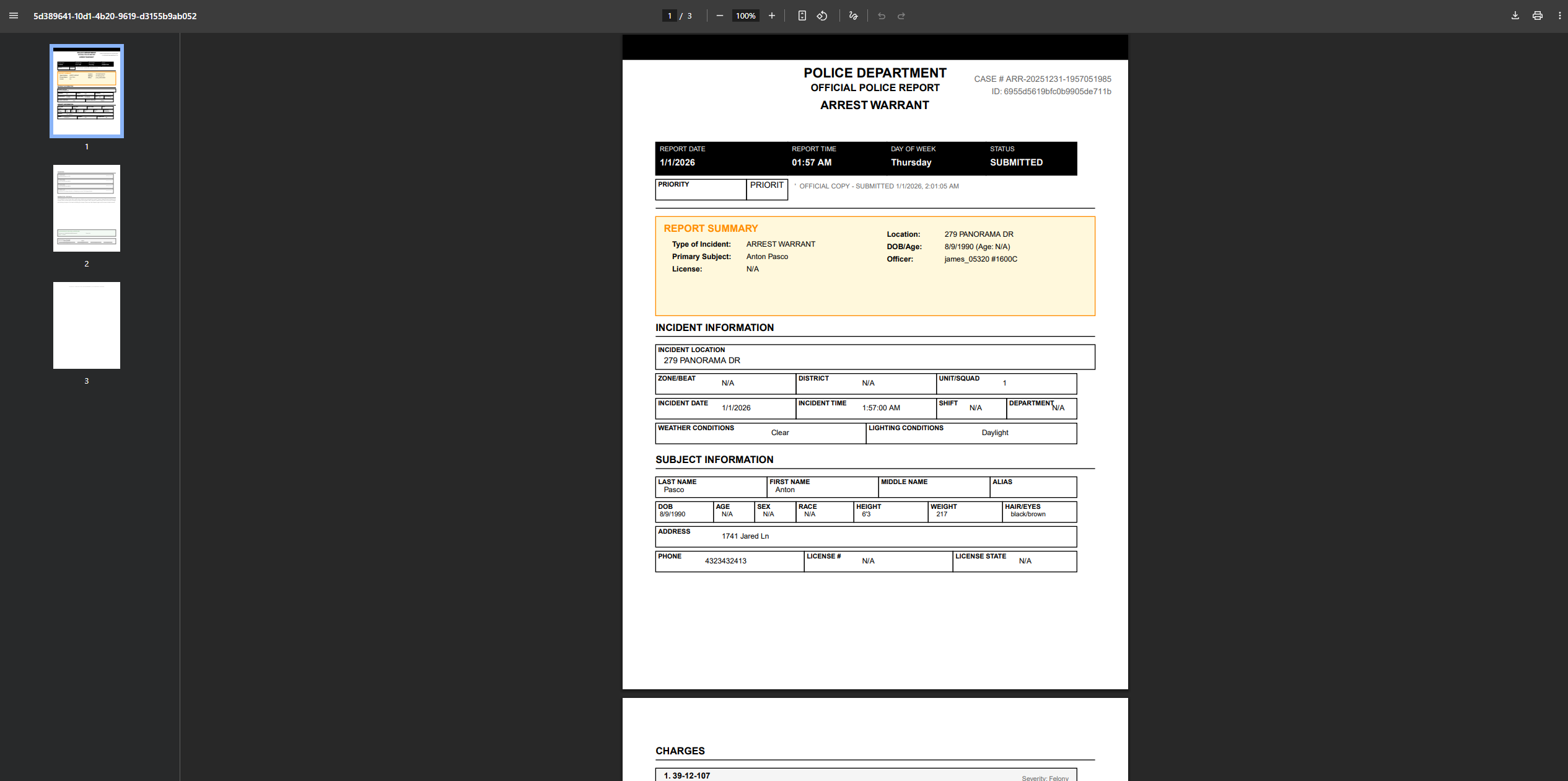Click the redo arrow icon
The width and height of the screenshot is (1568, 781).
click(901, 16)
